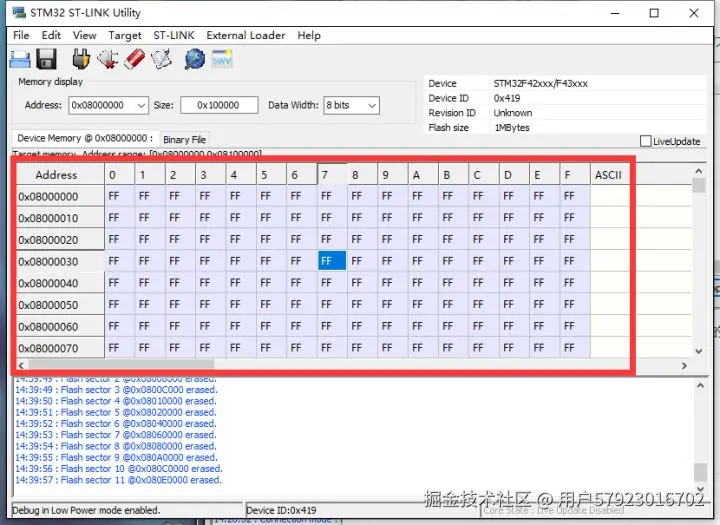Open the ST-LINK menu
This screenshot has height=525, width=720.
click(174, 35)
